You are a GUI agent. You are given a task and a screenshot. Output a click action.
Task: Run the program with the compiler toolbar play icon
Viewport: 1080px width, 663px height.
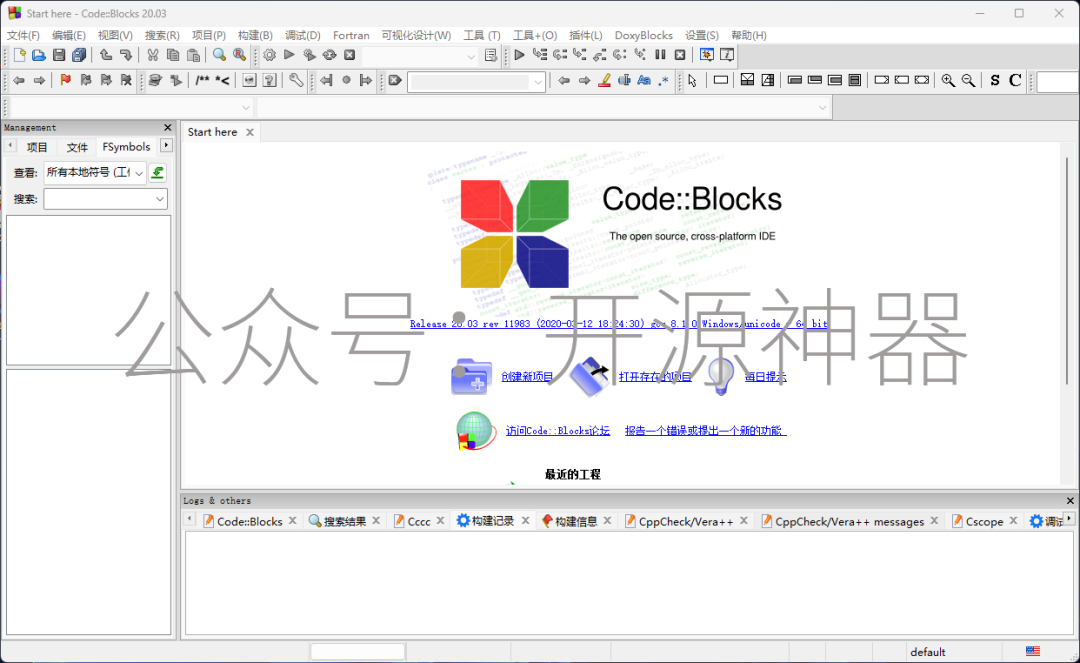289,55
